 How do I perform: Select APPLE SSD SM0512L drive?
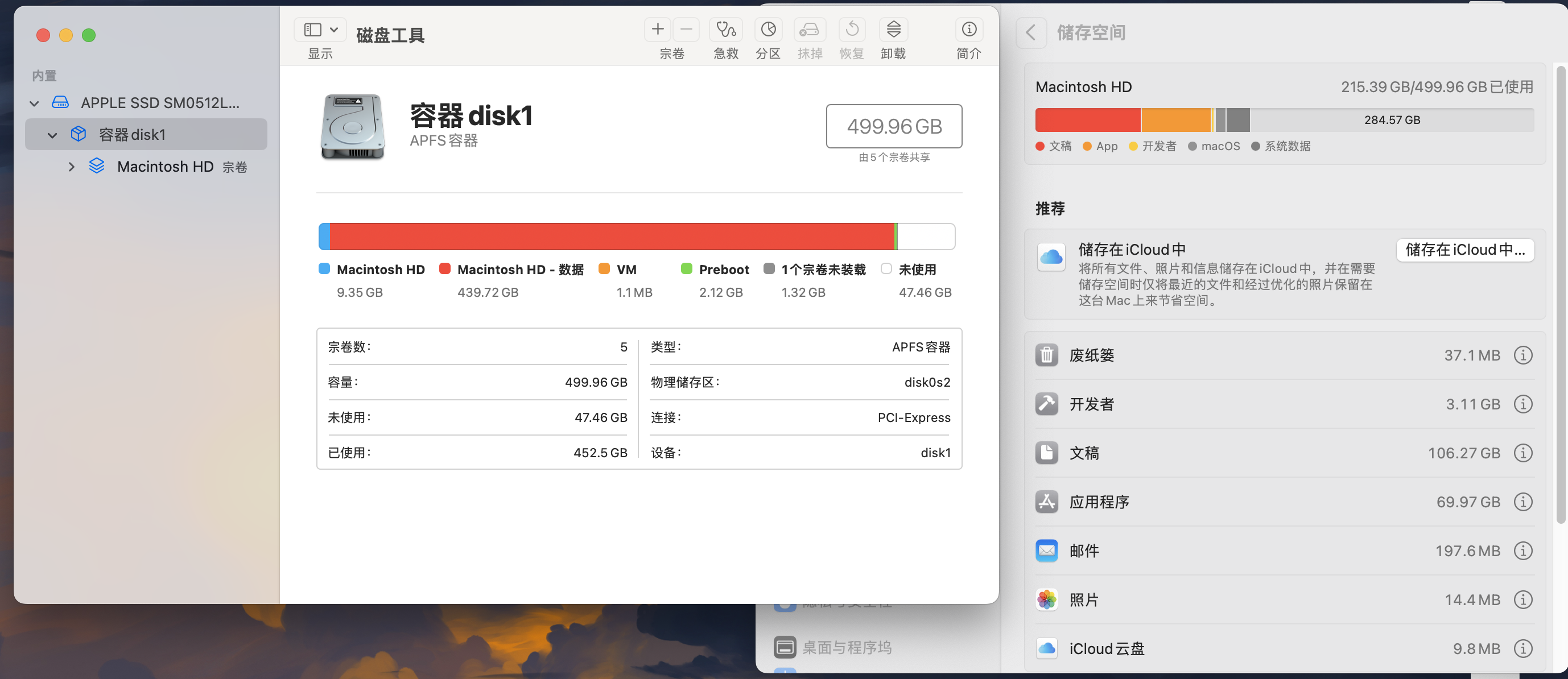159,103
